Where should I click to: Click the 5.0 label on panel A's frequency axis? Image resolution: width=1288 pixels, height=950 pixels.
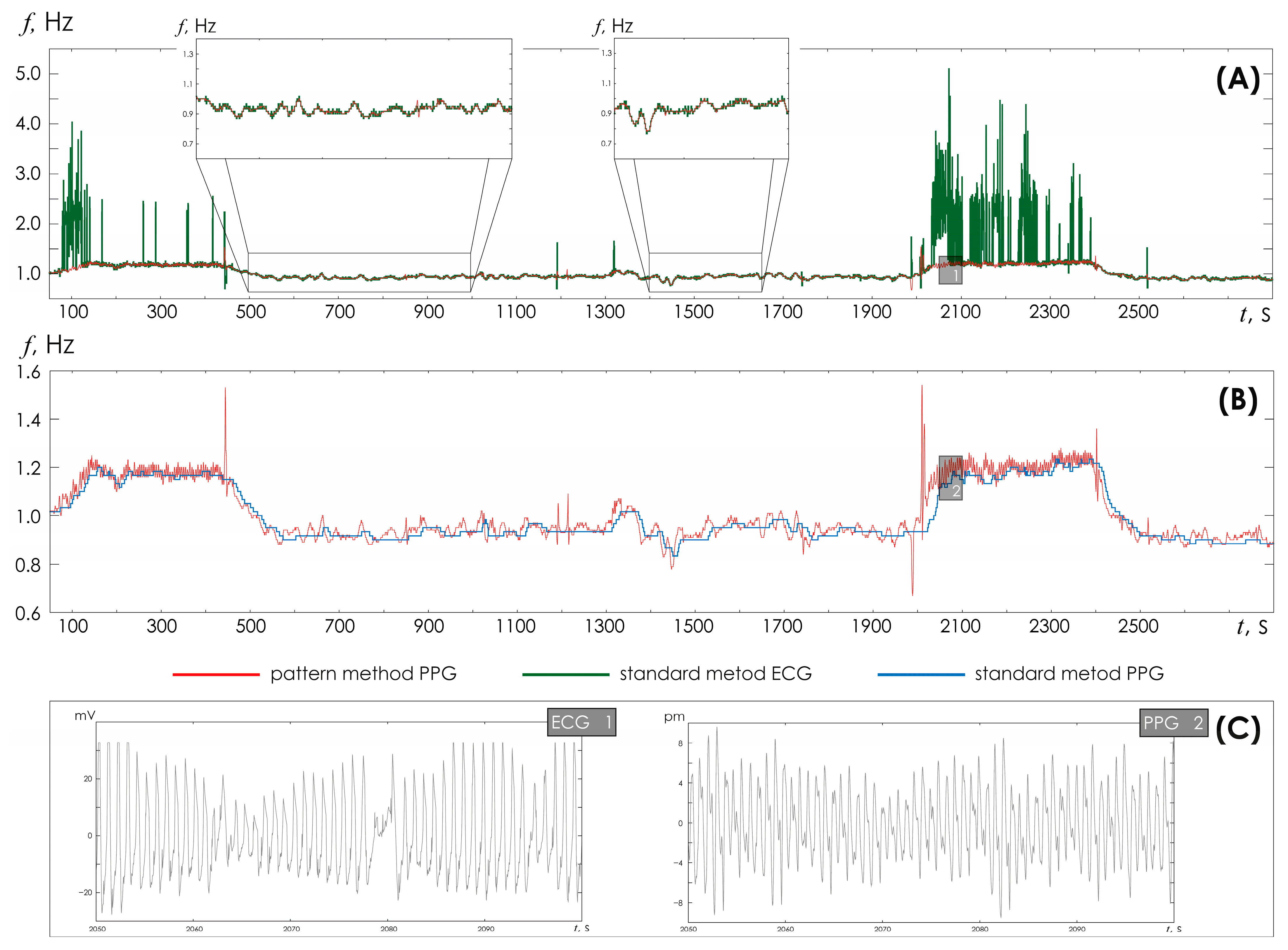click(28, 74)
